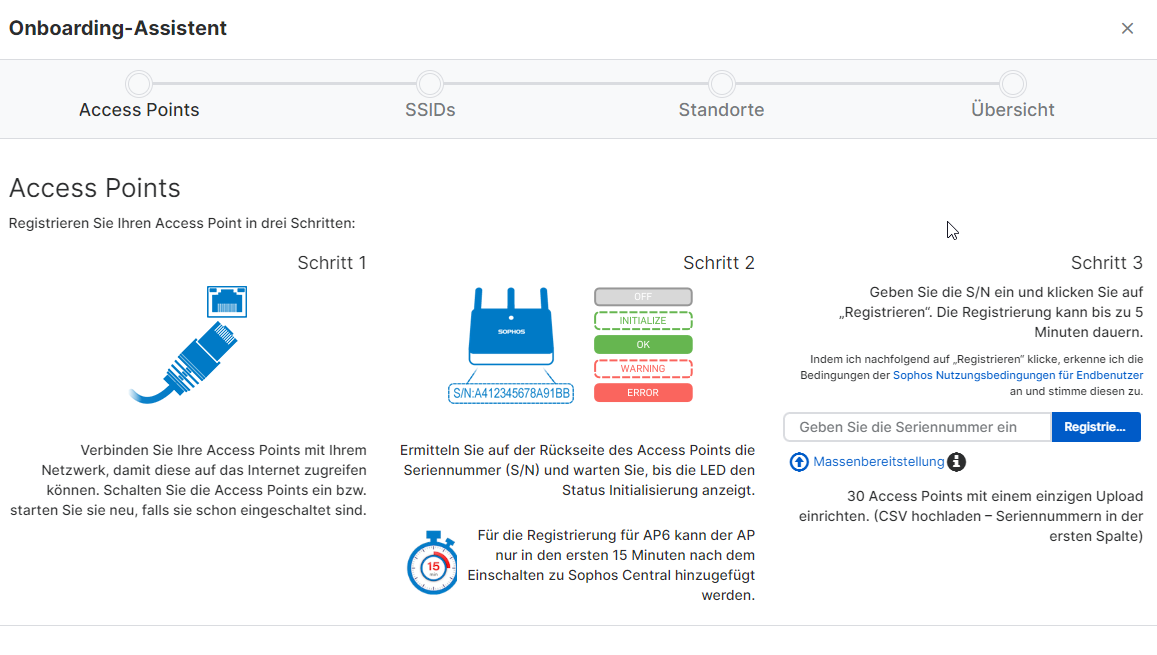1157x655 pixels.
Task: Open the Standorte wizard step
Action: pos(721,110)
